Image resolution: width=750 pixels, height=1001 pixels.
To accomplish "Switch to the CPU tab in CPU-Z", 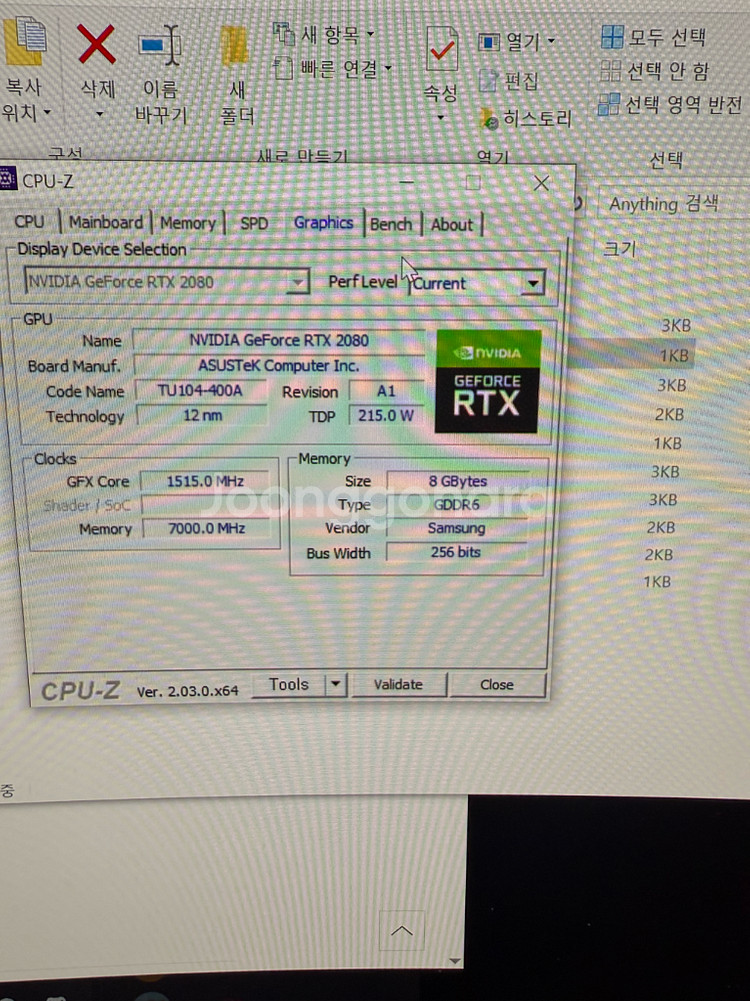I will coord(29,222).
